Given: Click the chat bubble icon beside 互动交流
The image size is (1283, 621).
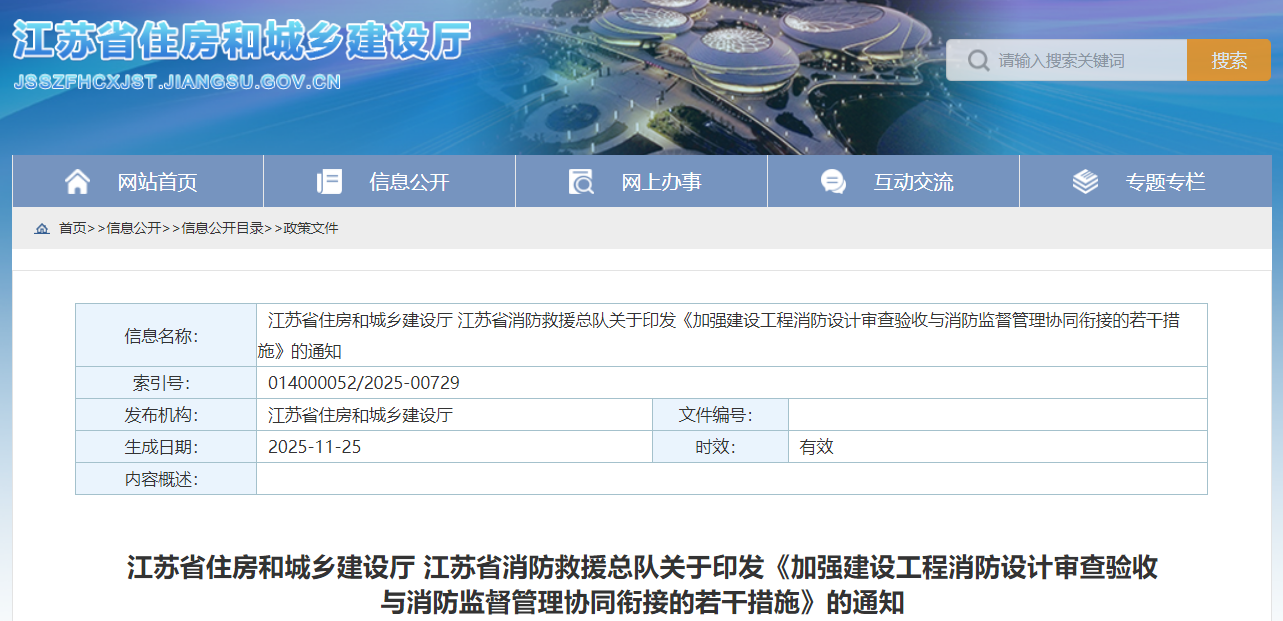Looking at the screenshot, I should 830,181.
